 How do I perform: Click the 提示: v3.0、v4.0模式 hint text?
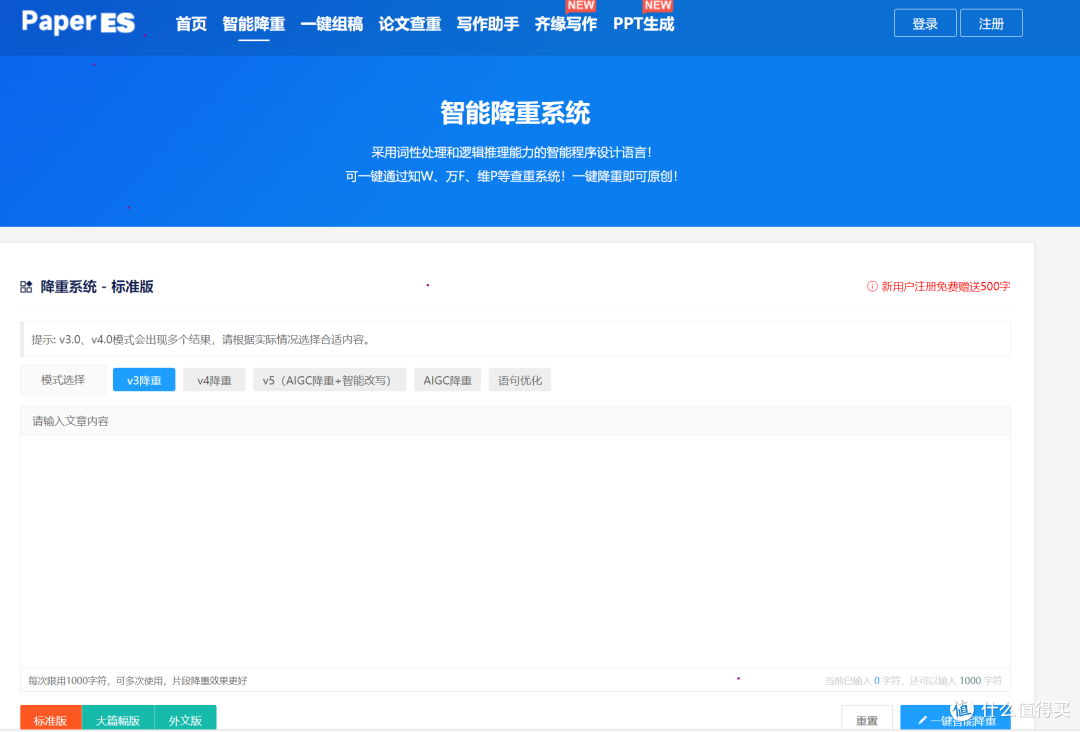(x=202, y=339)
